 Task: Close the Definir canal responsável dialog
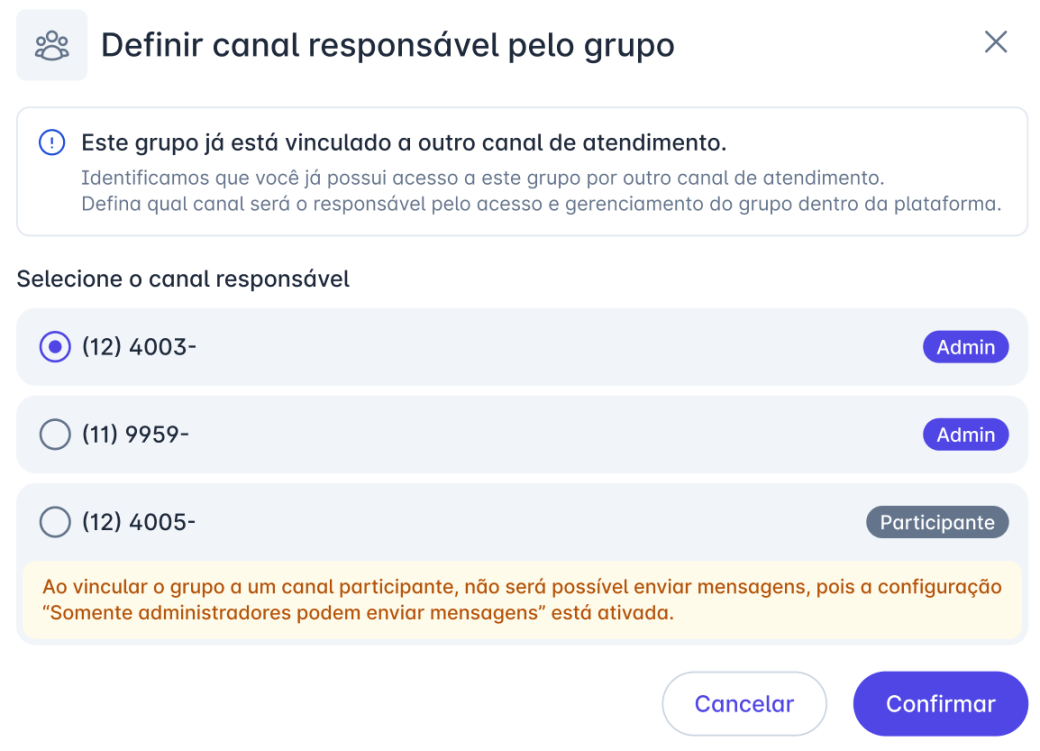point(996,42)
